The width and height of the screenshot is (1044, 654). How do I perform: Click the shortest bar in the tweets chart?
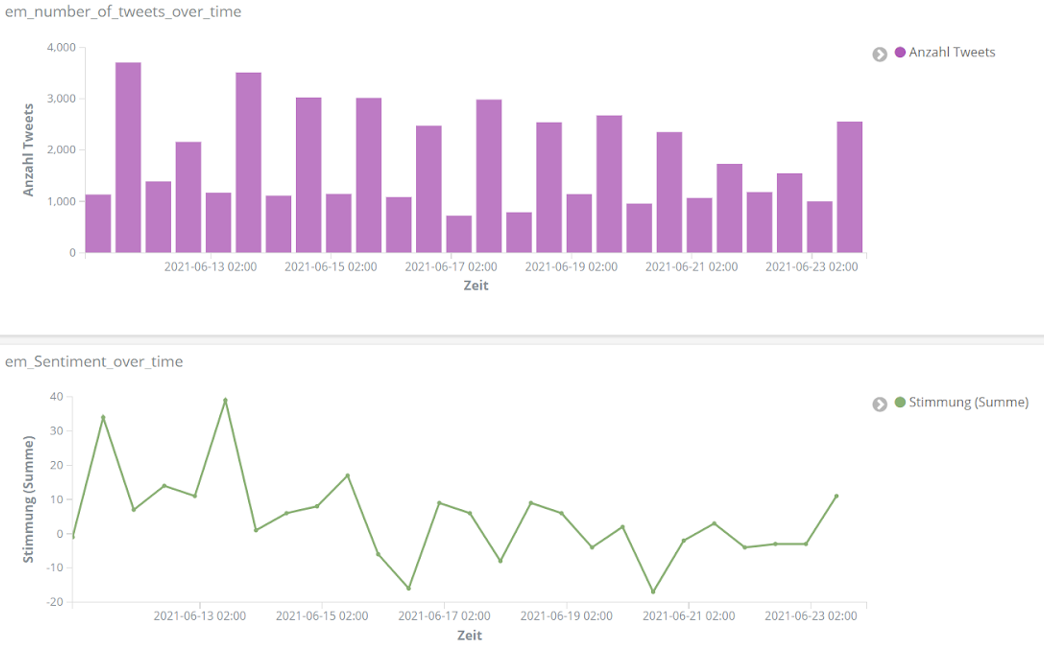click(459, 234)
